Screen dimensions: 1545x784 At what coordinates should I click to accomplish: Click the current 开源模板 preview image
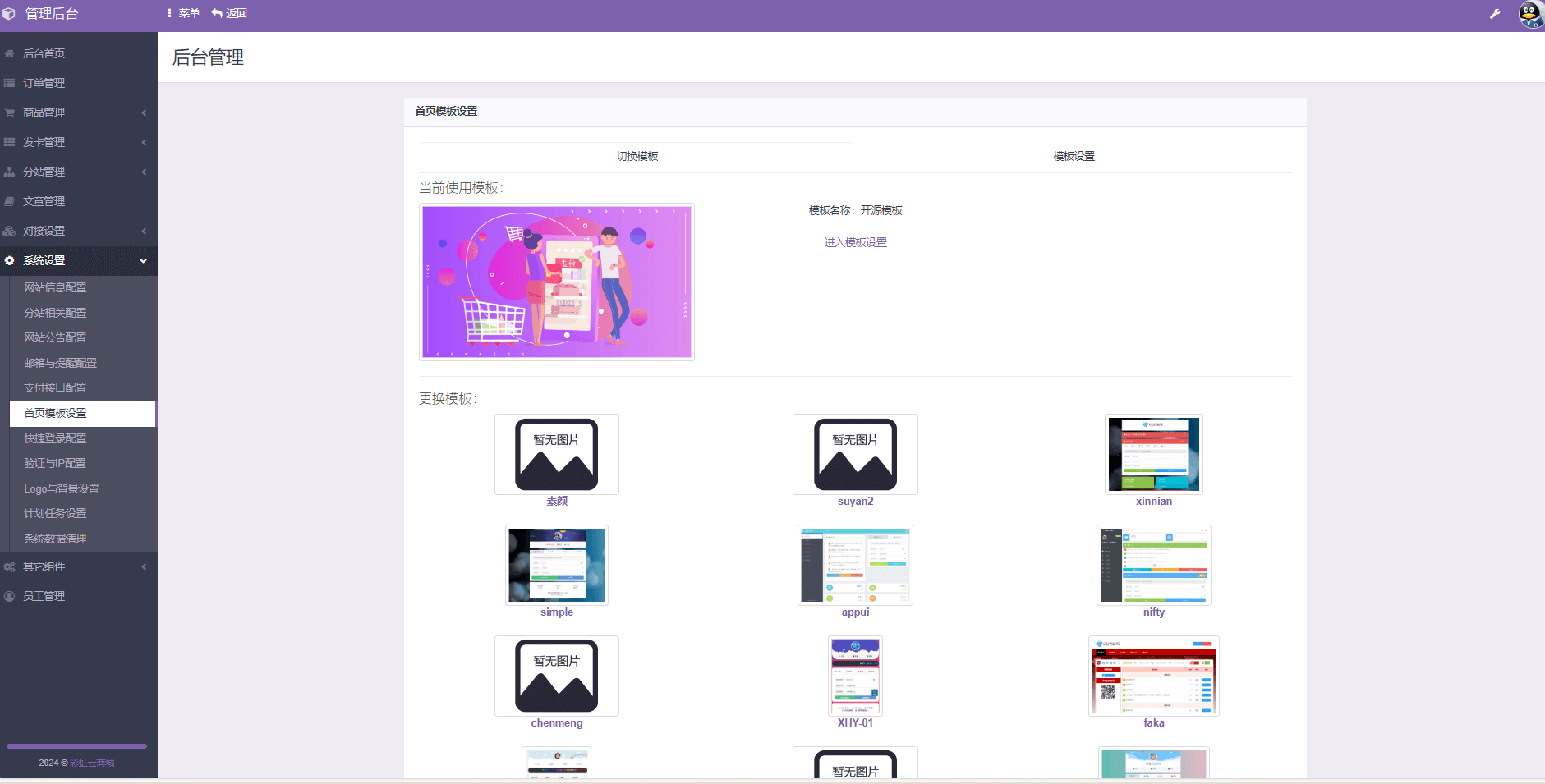click(x=557, y=282)
